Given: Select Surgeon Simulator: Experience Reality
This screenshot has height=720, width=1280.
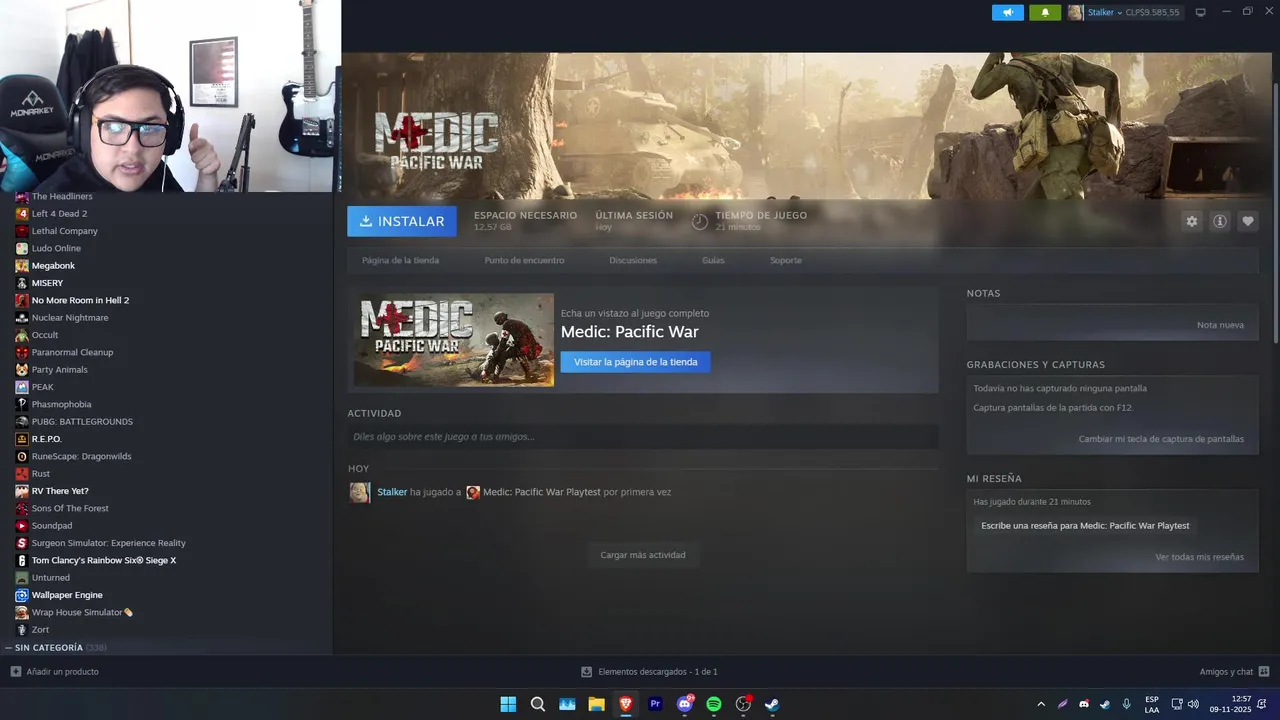Looking at the screenshot, I should tap(109, 543).
